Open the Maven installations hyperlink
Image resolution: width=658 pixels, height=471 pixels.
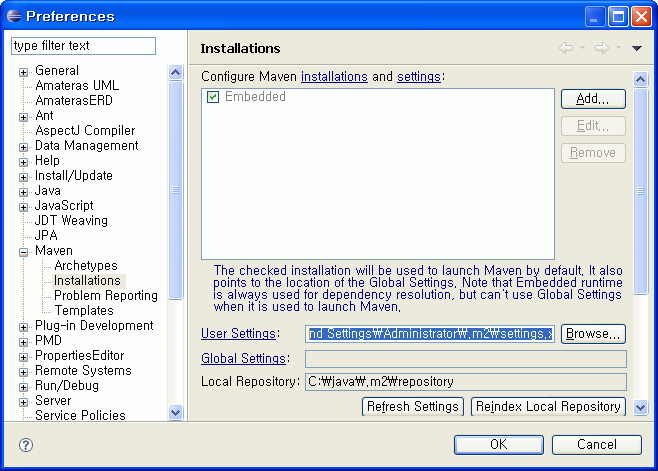coord(334,77)
